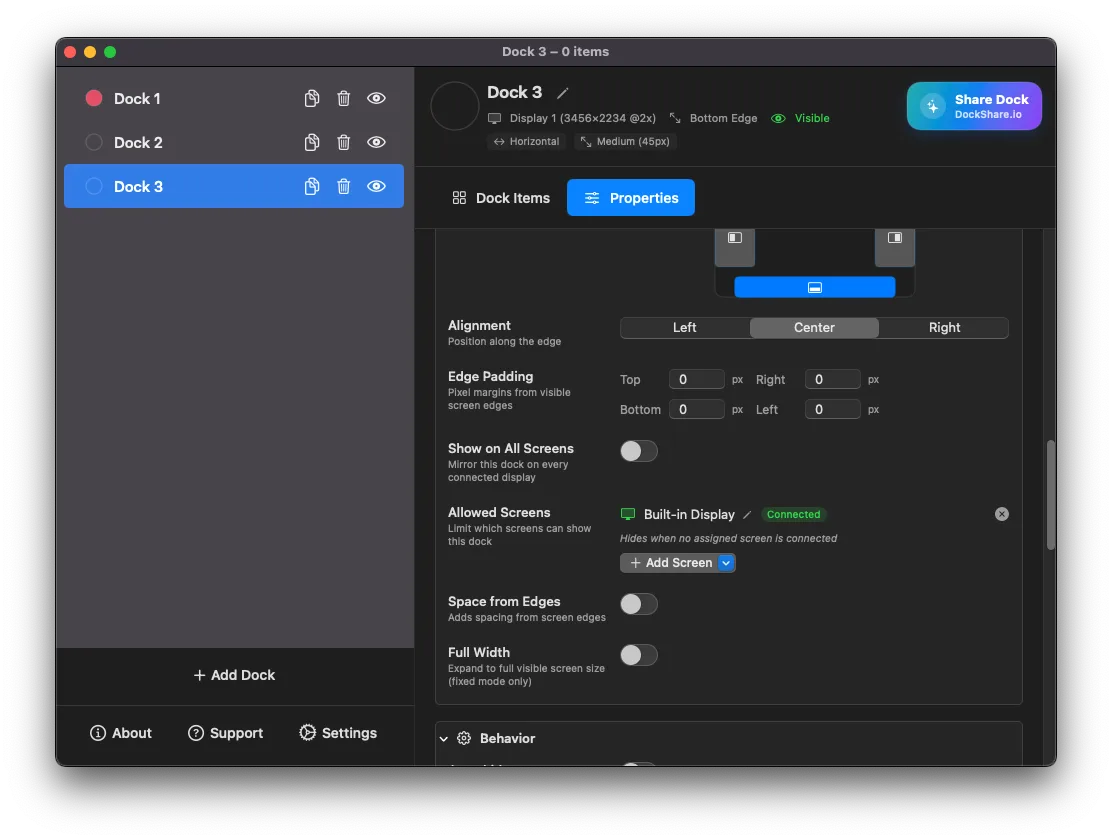This screenshot has height=840, width=1112.
Task: Switch to the Properties tab
Action: [630, 198]
